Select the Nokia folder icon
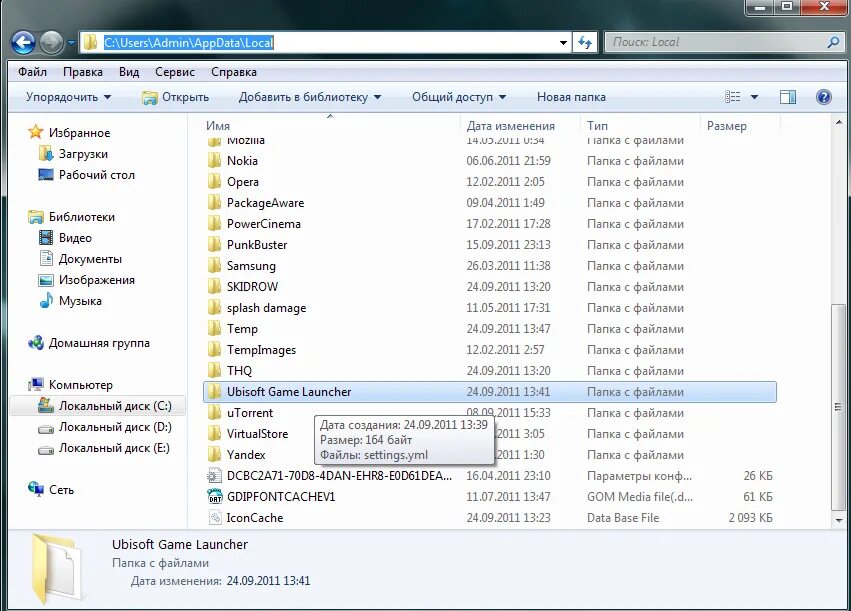Image resolution: width=851 pixels, height=611 pixels. 214,161
